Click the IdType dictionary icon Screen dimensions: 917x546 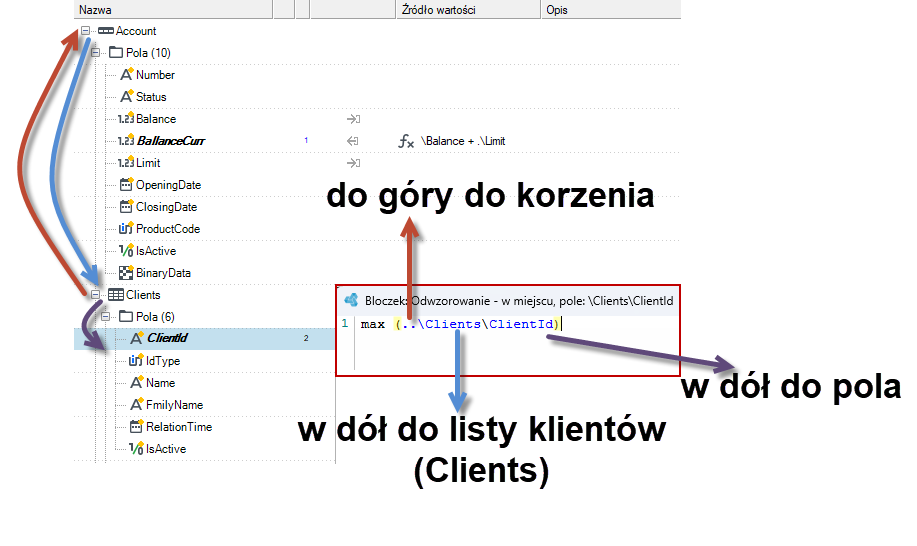point(136,361)
